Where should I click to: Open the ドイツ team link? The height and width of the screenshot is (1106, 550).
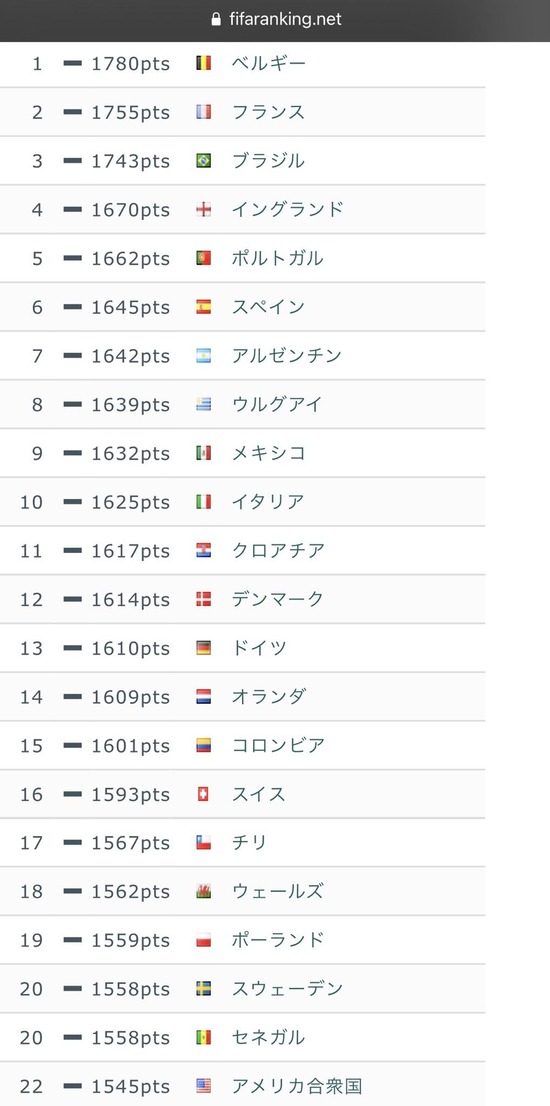[x=259, y=648]
